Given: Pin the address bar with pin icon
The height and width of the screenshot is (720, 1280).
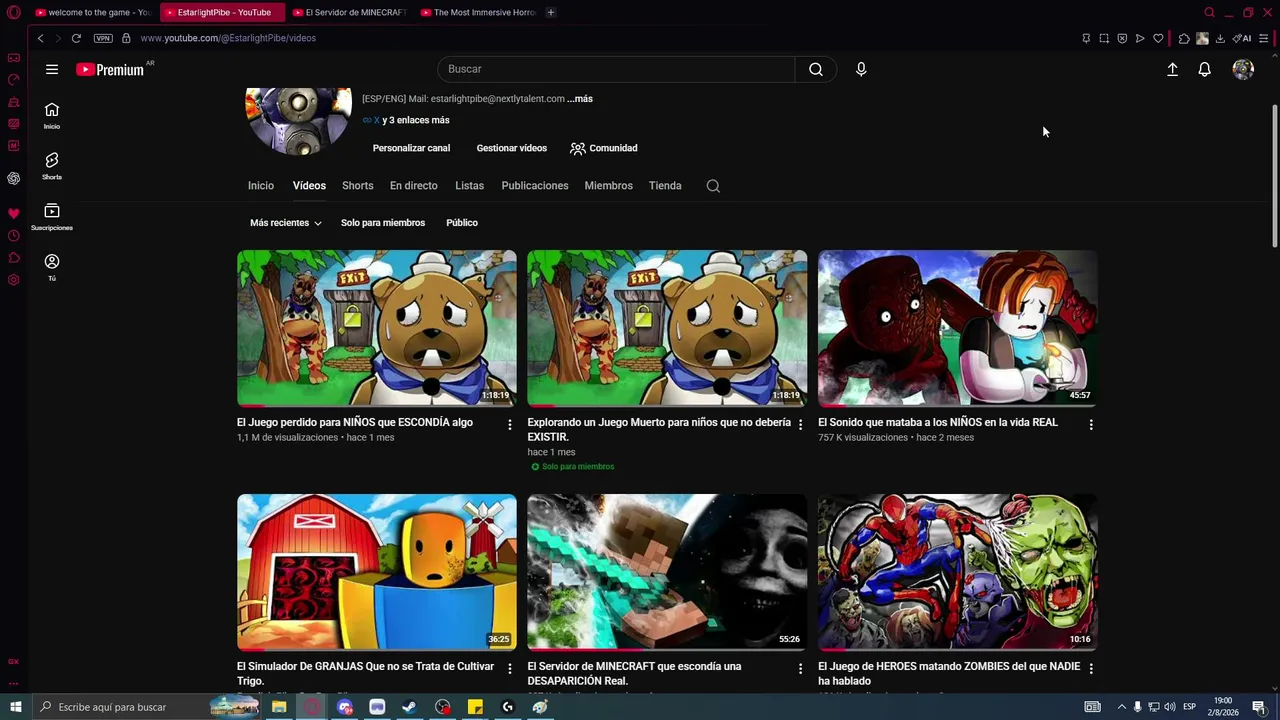Looking at the screenshot, I should pos(1086,38).
